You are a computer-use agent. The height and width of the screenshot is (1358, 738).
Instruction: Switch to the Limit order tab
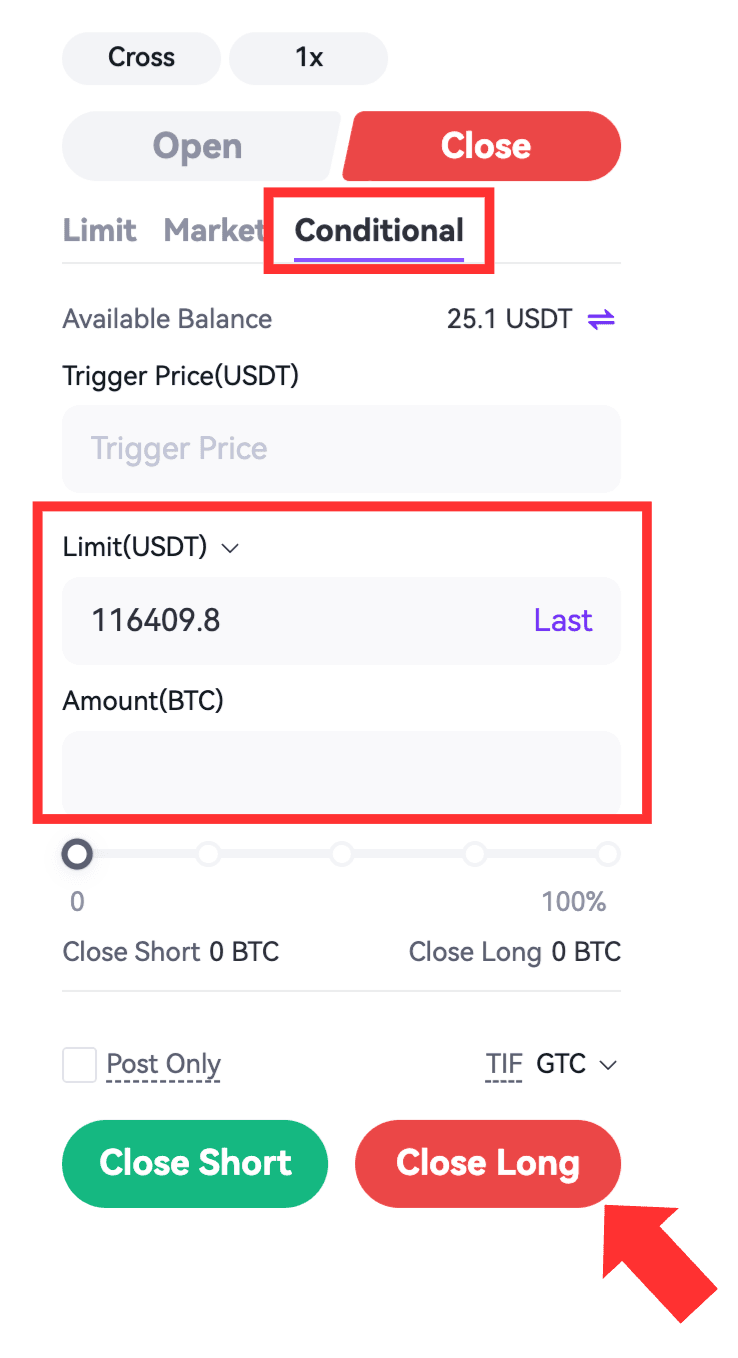[x=99, y=231]
